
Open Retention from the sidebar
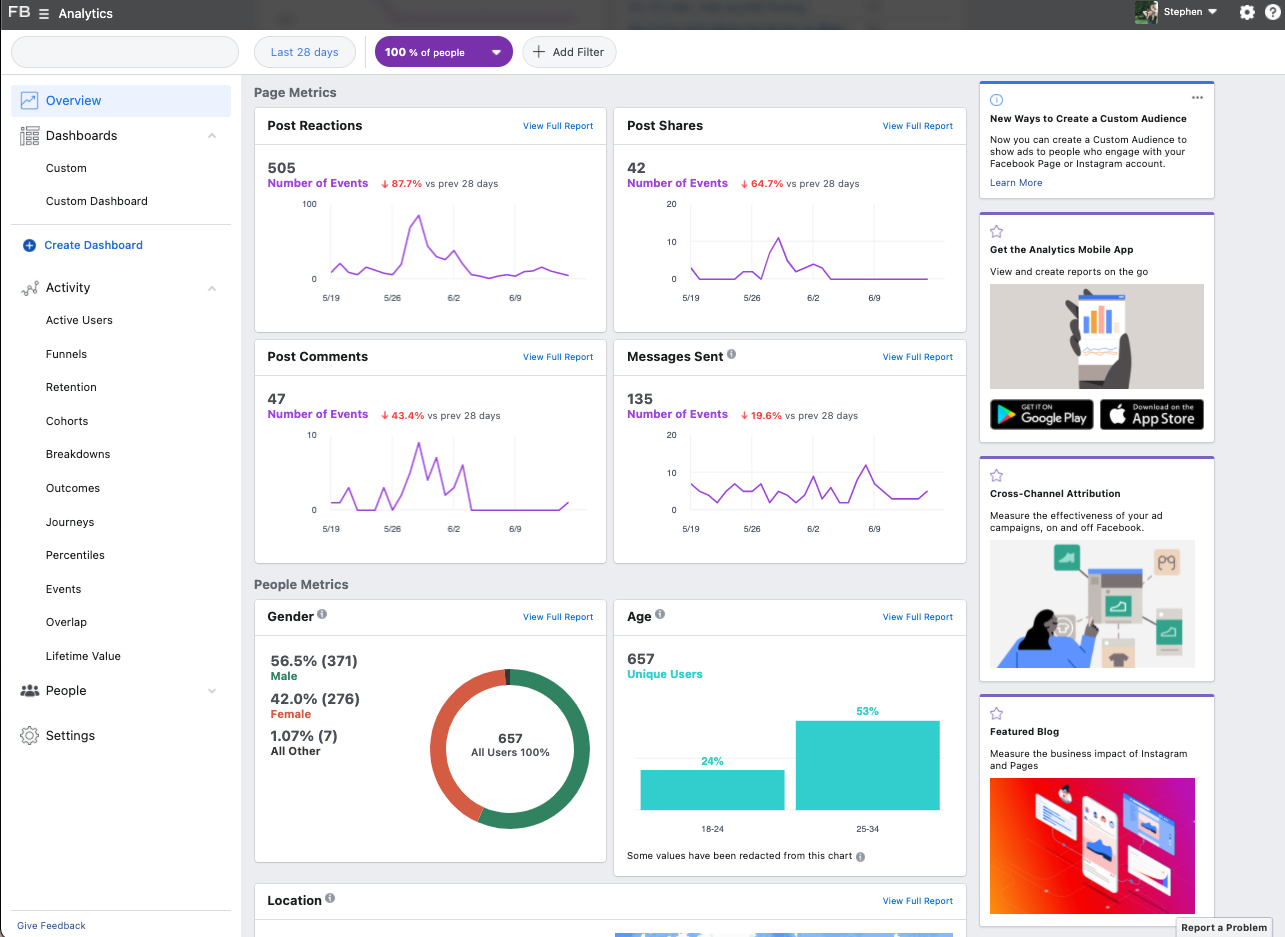pyautogui.click(x=71, y=387)
